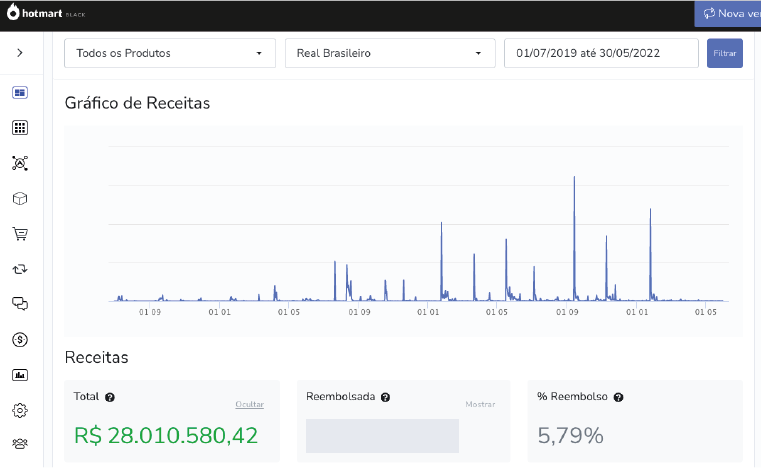
Task: Open the dollar coin finance icon
Action: [20, 340]
